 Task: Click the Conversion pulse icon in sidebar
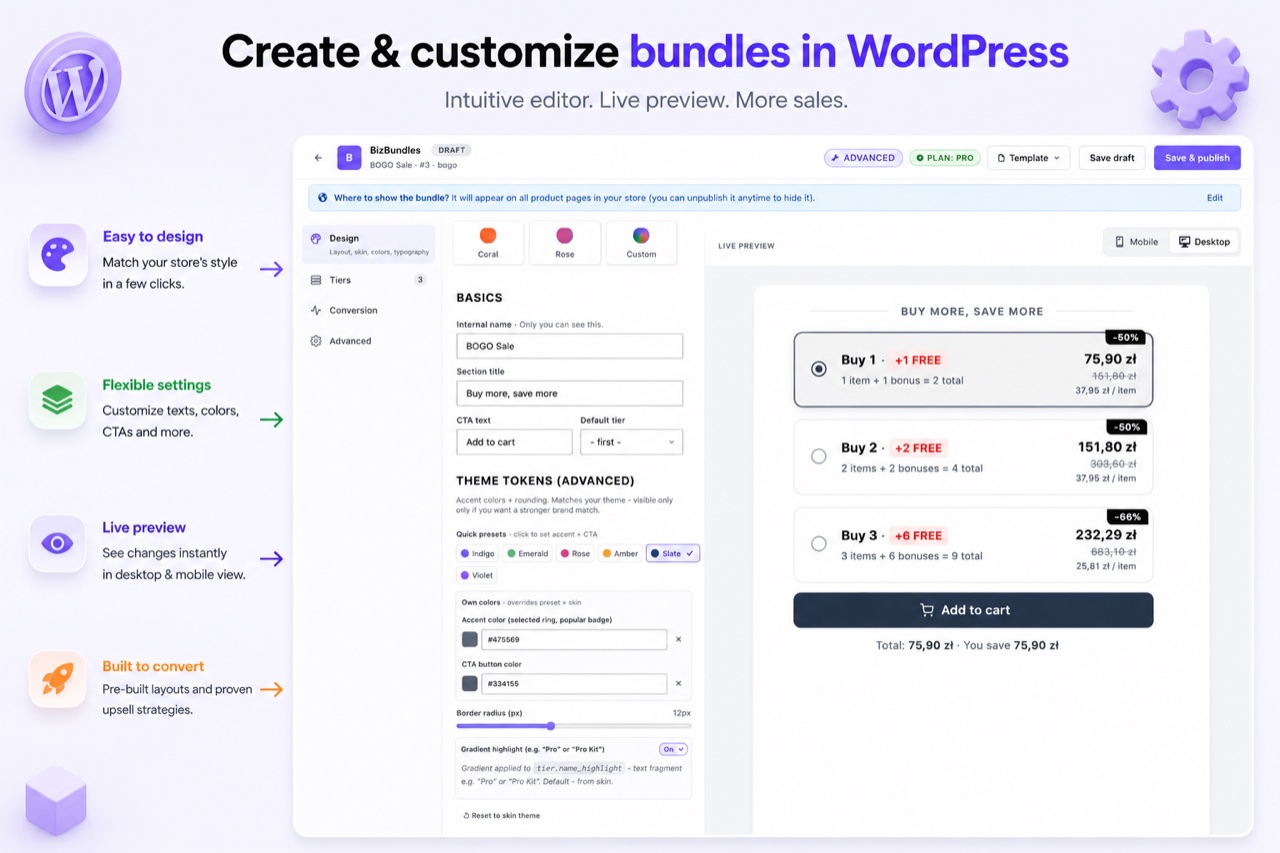[x=316, y=310]
